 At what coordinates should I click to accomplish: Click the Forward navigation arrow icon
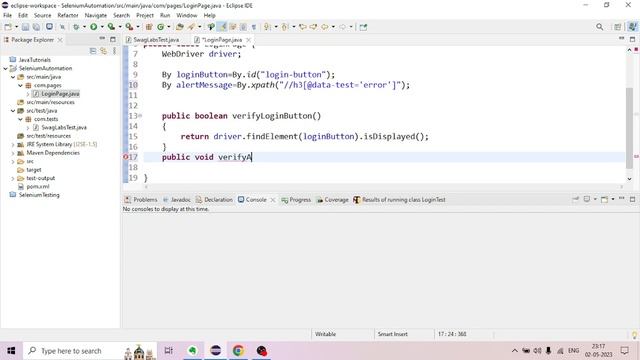point(342,27)
